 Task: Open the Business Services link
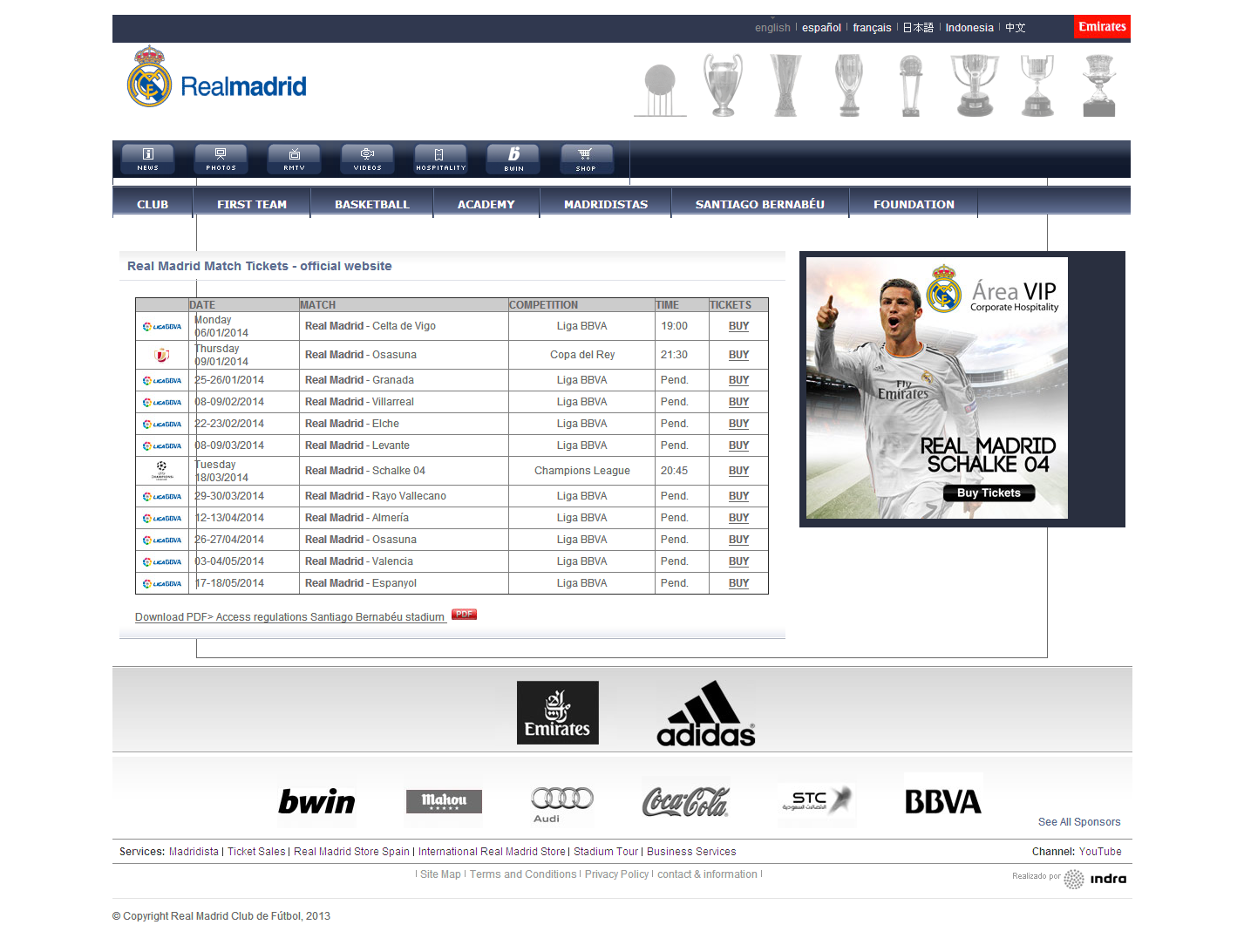coord(691,852)
